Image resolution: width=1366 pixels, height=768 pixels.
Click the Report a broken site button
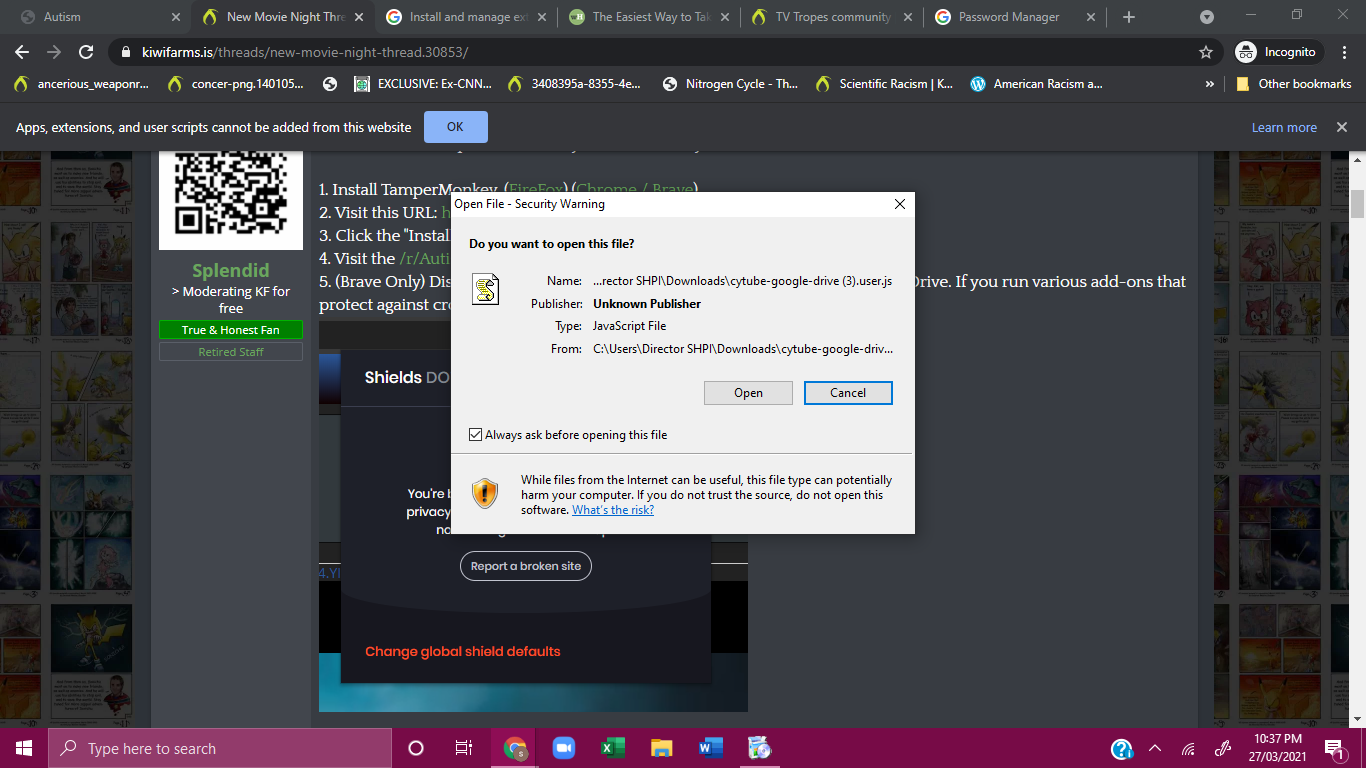pos(526,566)
